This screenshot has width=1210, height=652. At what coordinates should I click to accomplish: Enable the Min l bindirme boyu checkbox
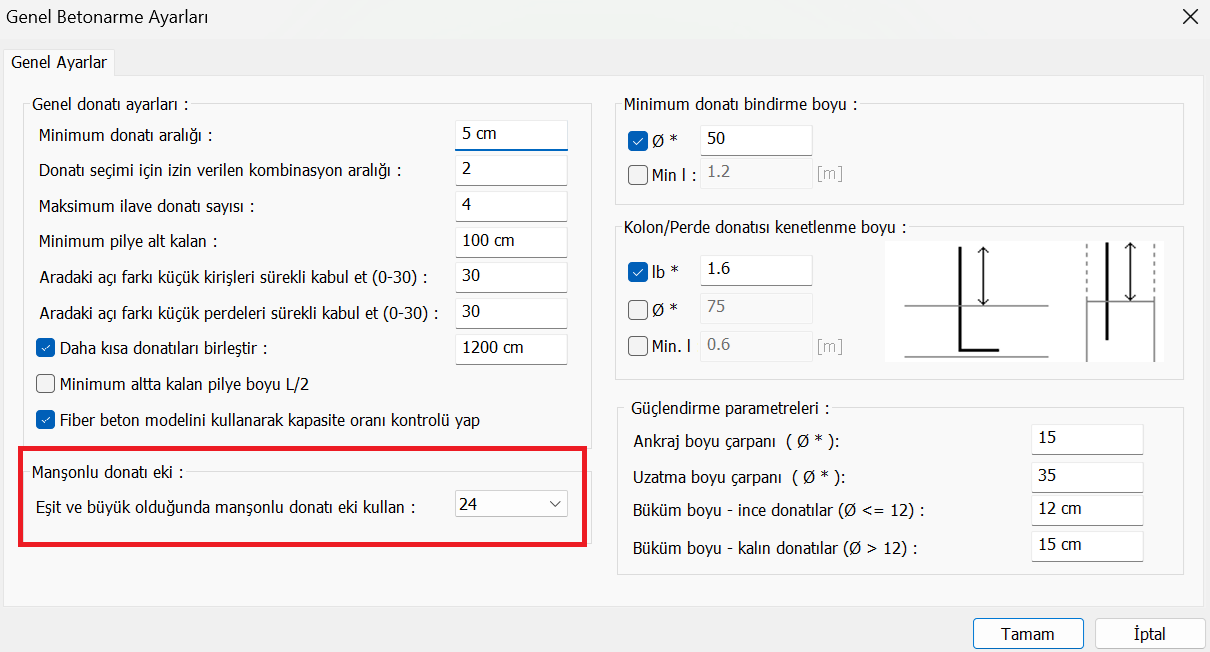(638, 175)
